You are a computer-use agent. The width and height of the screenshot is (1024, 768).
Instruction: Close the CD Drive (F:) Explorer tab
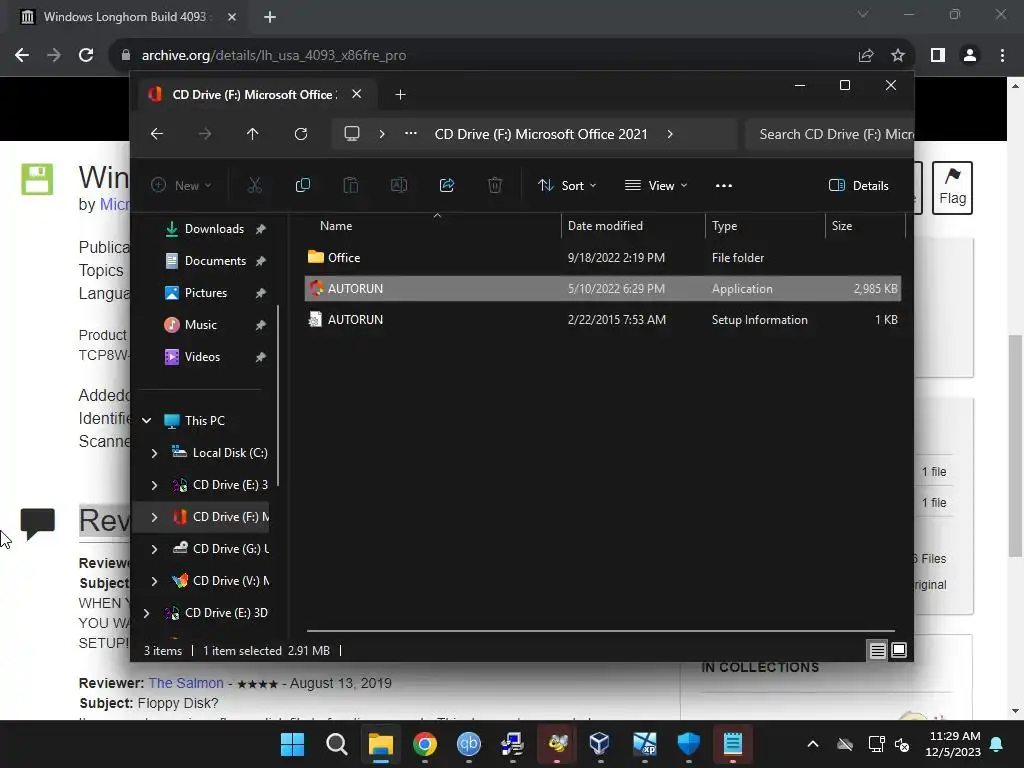click(x=357, y=94)
